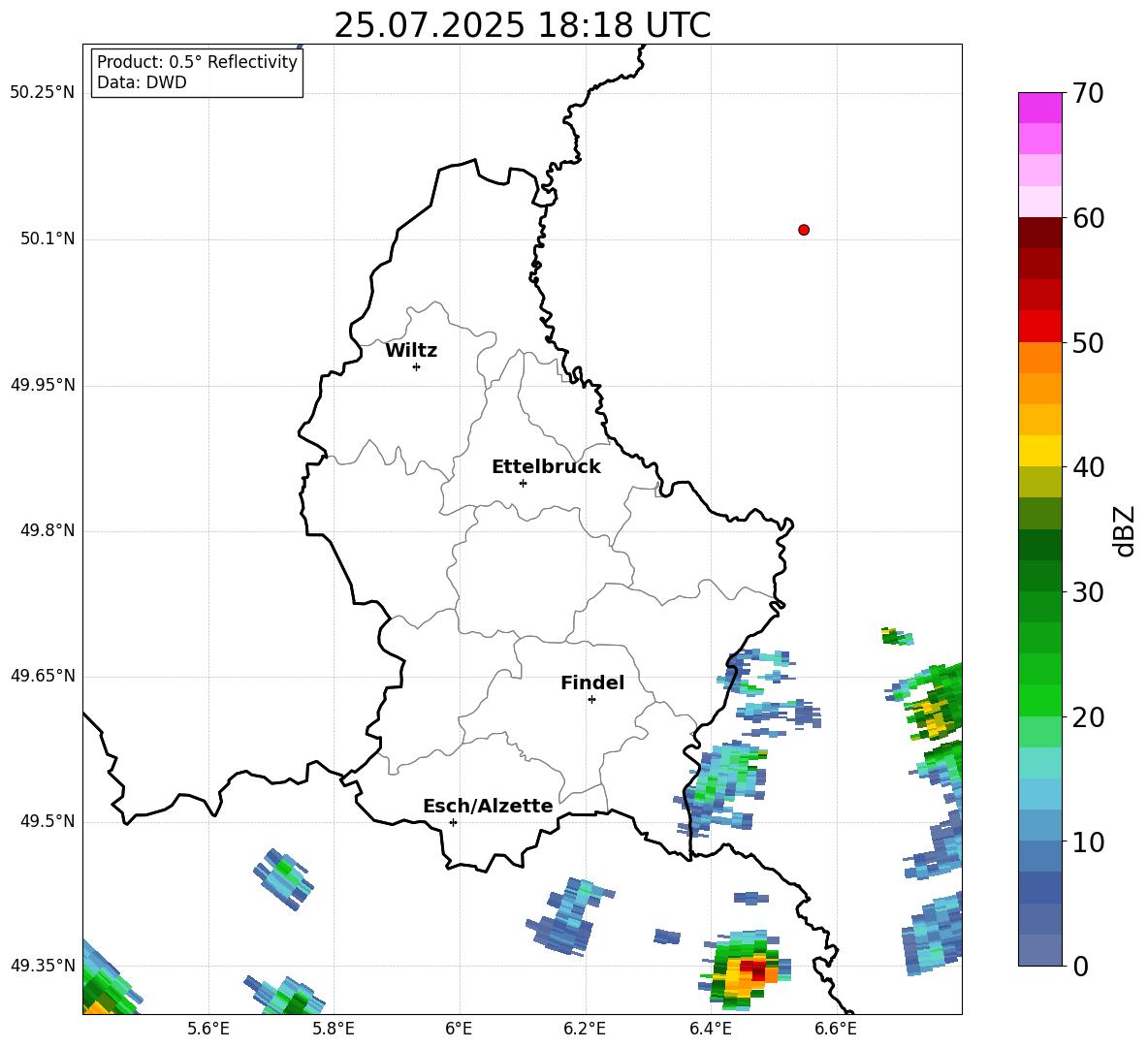The image size is (1148, 1048).
Task: Click the 49.65°N latitude label
Action: point(43,675)
